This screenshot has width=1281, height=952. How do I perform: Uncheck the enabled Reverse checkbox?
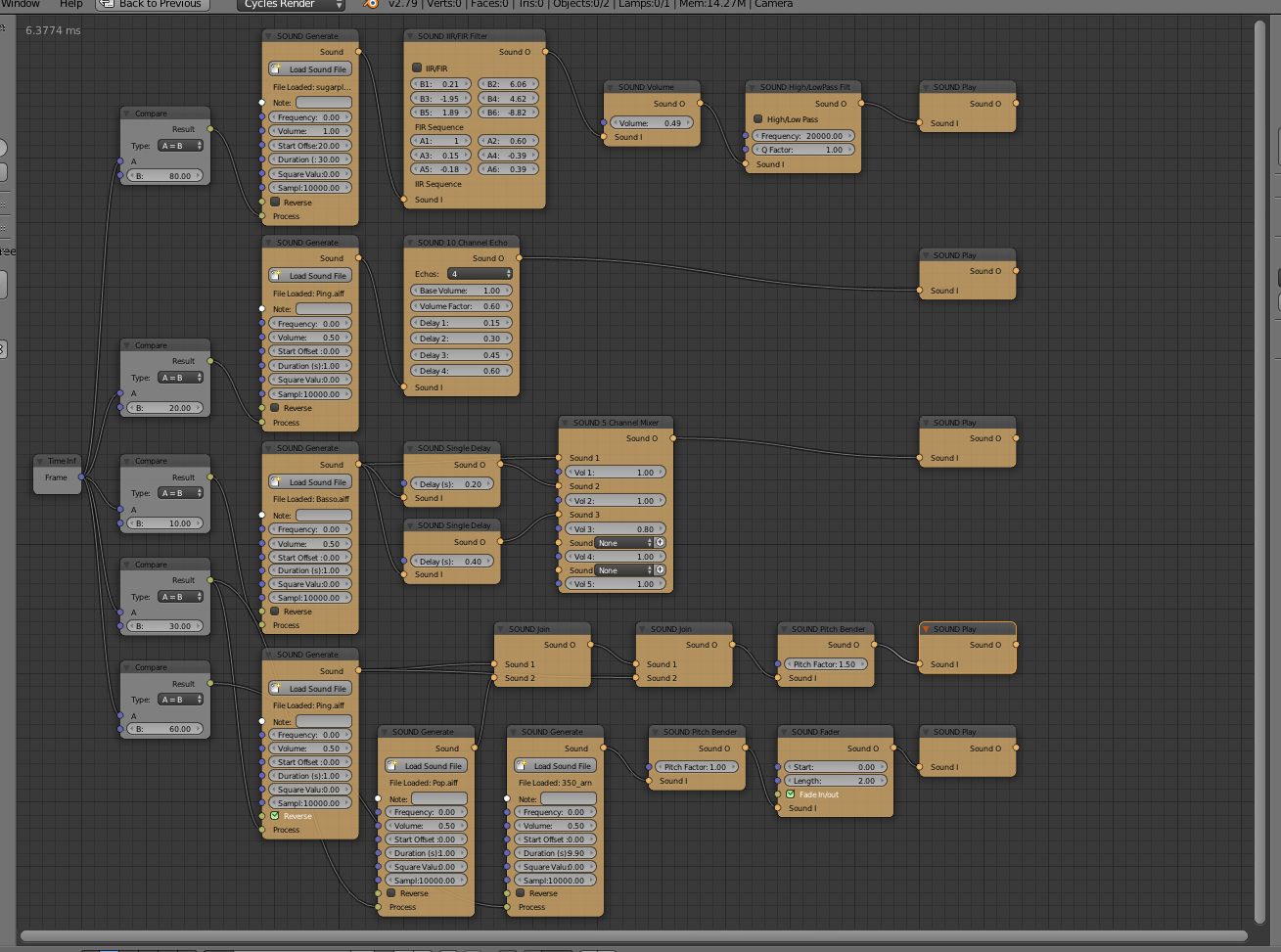tap(275, 816)
